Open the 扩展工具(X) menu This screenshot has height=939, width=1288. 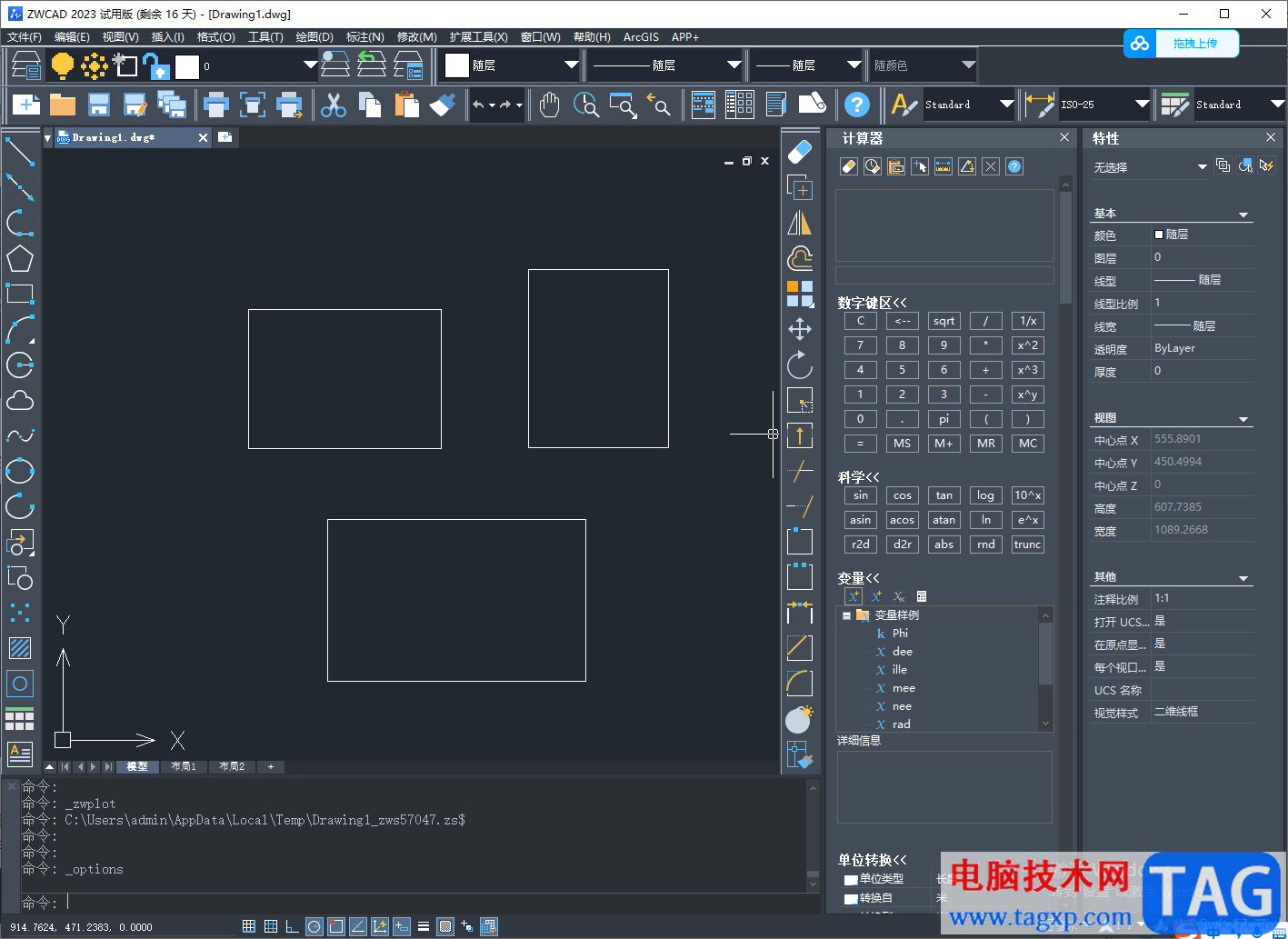click(x=478, y=37)
